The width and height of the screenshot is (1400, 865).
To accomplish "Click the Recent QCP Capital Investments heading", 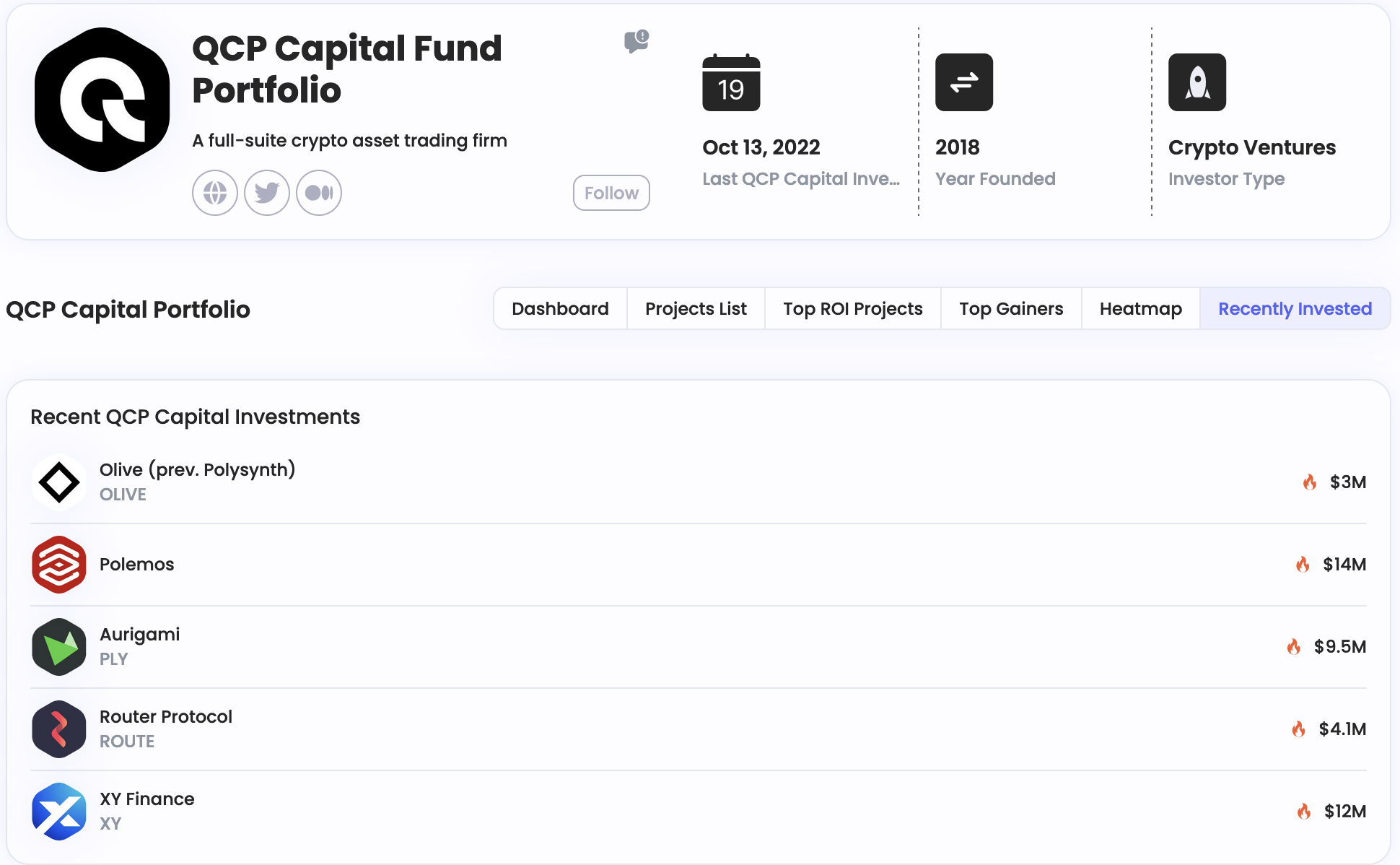I will point(195,417).
